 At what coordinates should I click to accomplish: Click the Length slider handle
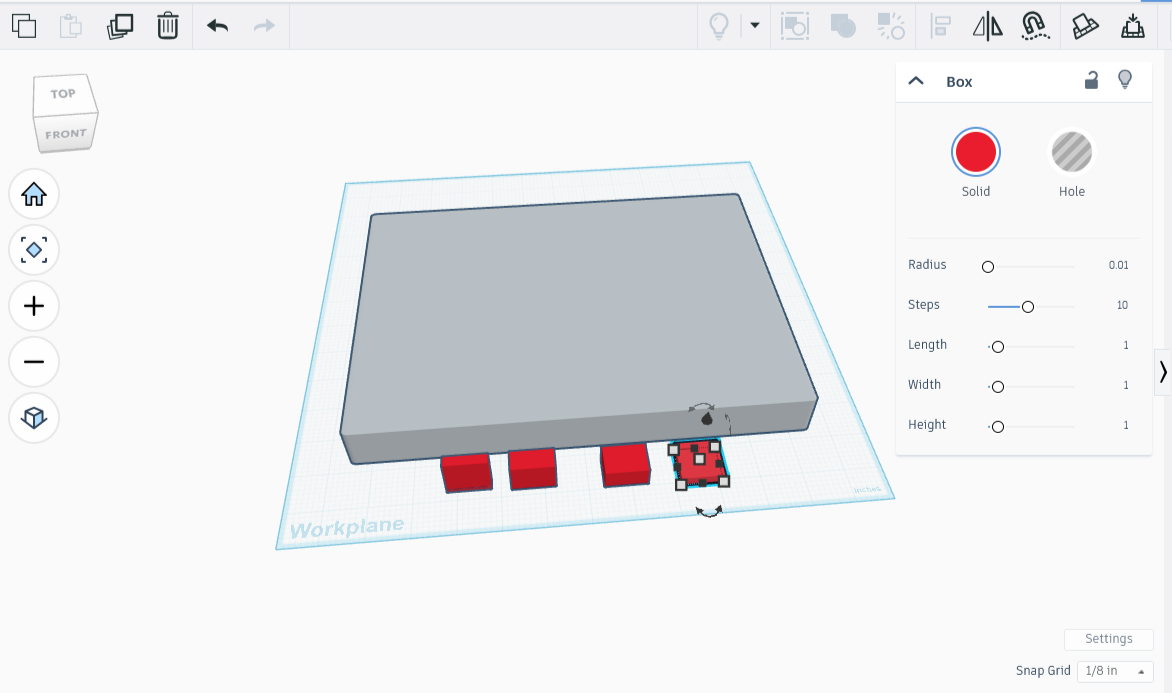tap(997, 347)
